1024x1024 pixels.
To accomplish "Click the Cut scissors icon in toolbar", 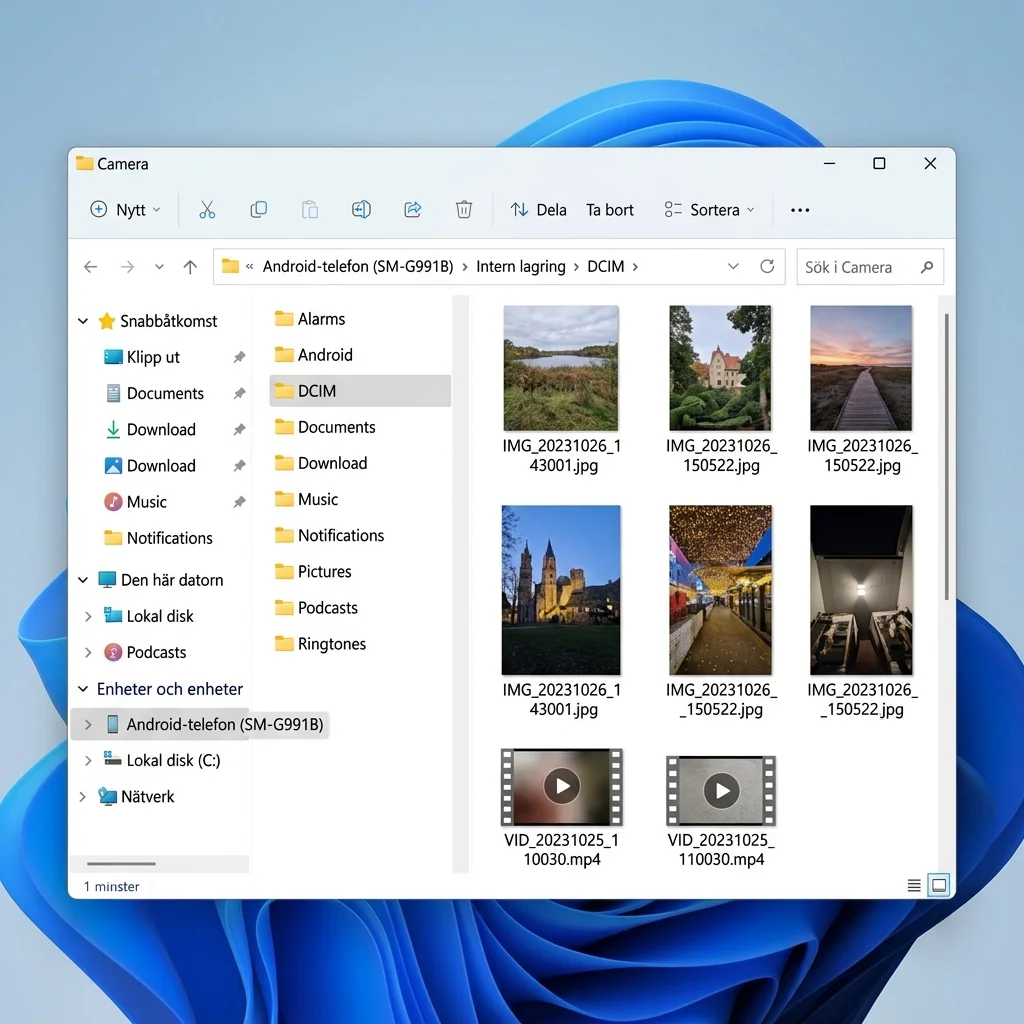I will click(x=207, y=210).
